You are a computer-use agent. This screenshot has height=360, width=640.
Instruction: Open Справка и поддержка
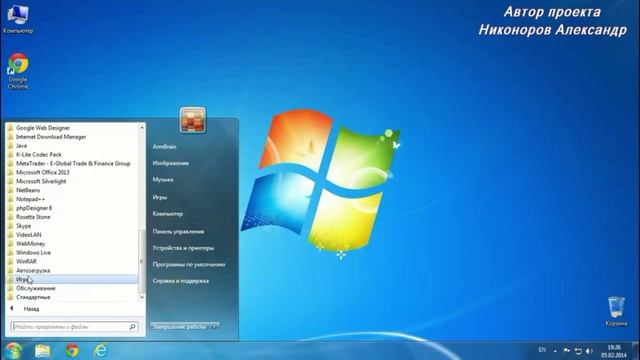[x=181, y=281]
